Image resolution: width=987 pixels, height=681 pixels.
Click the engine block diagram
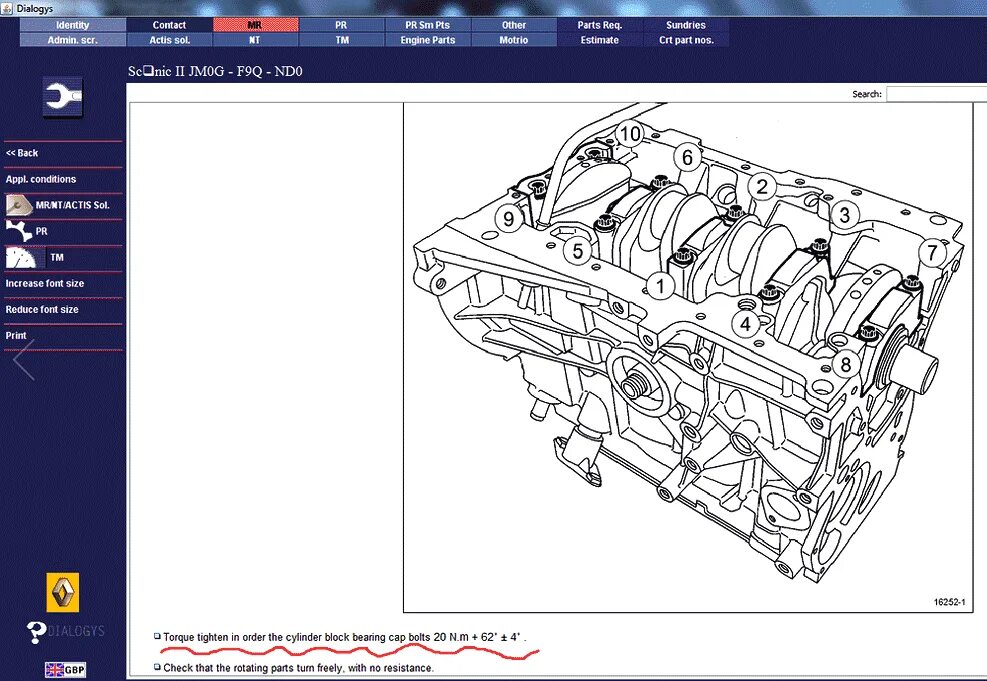(688, 357)
